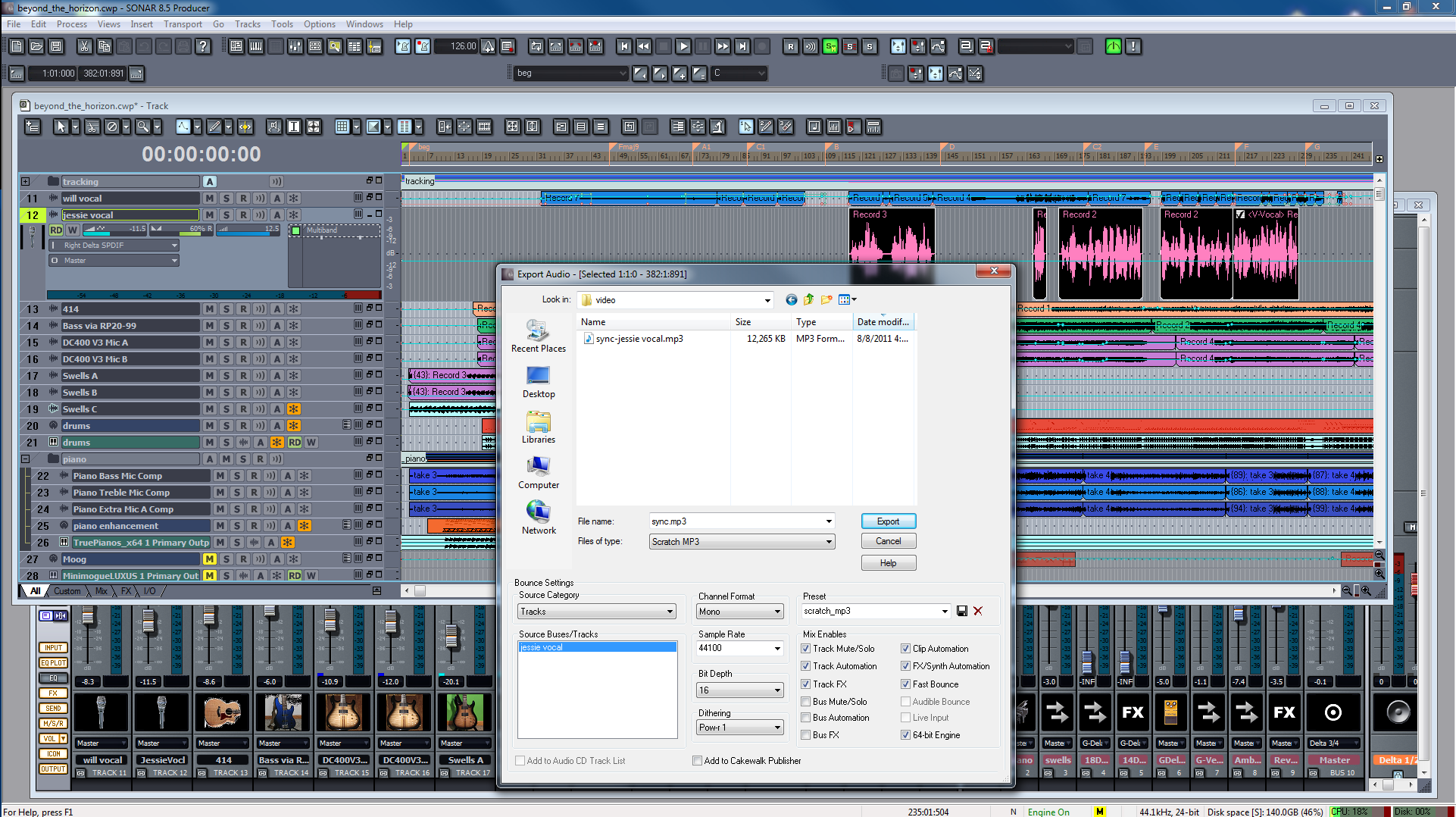This screenshot has width=1456, height=817.
Task: Click the Cut scissors icon in the main toolbar
Action: pyautogui.click(x=84, y=46)
